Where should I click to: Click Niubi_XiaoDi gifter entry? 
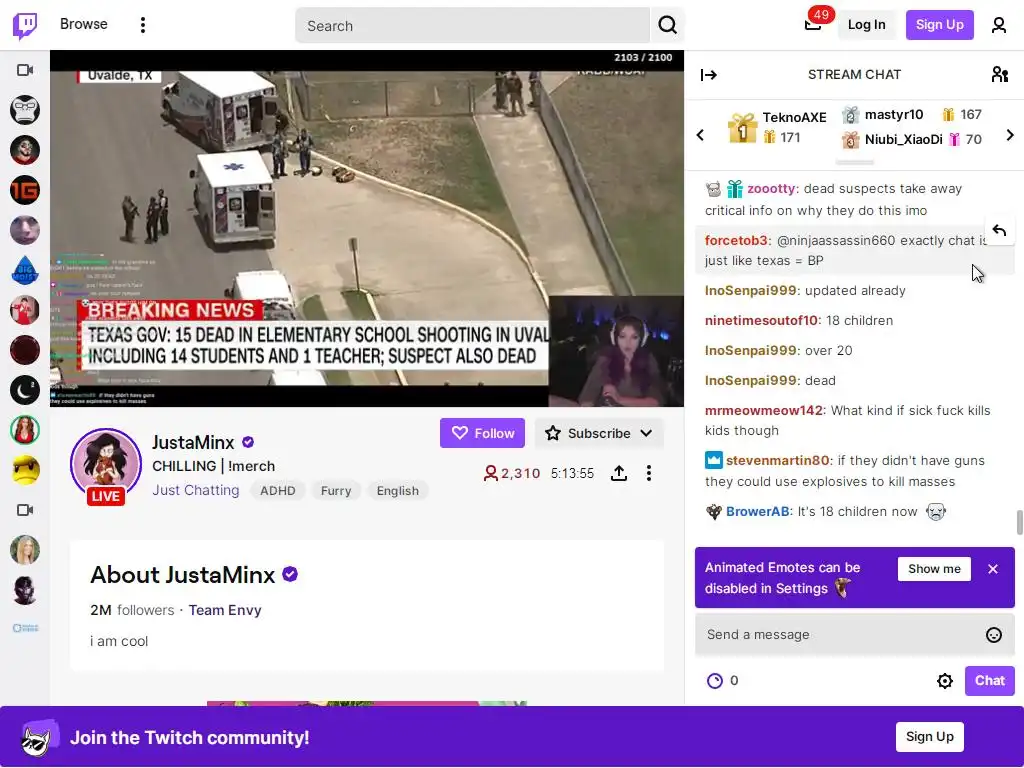pyautogui.click(x=911, y=139)
